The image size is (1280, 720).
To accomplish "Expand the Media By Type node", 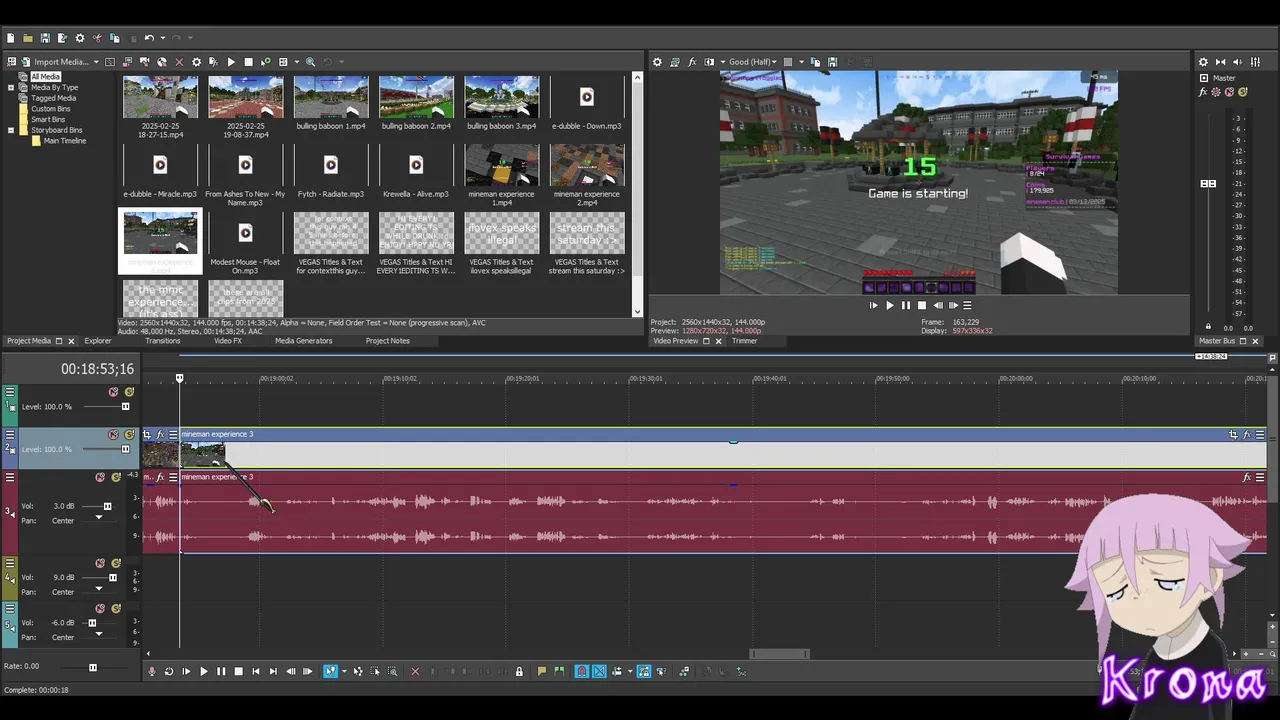I will coord(11,88).
